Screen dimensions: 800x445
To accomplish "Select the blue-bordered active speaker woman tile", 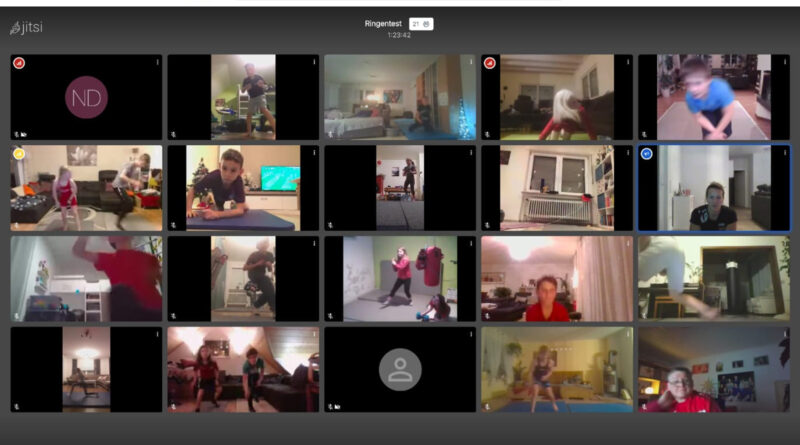I will pos(714,188).
